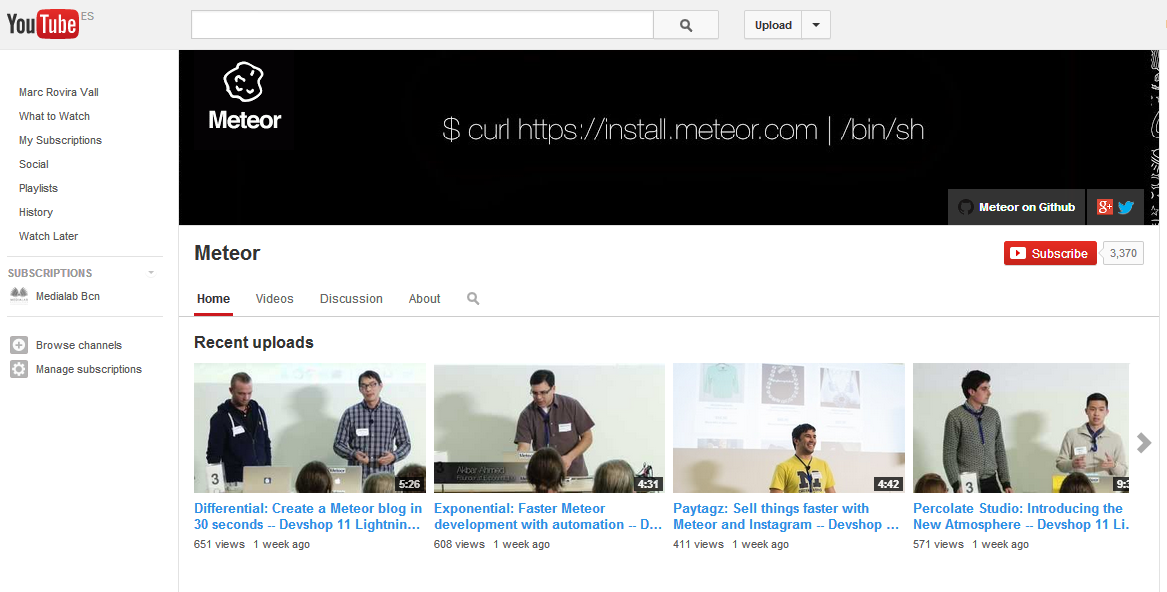Open History in sidebar
1167x592 pixels.
[x=36, y=212]
